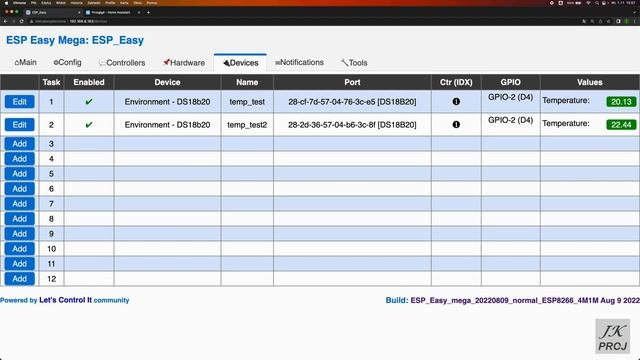Click the temperature value 20.13

pos(621,102)
